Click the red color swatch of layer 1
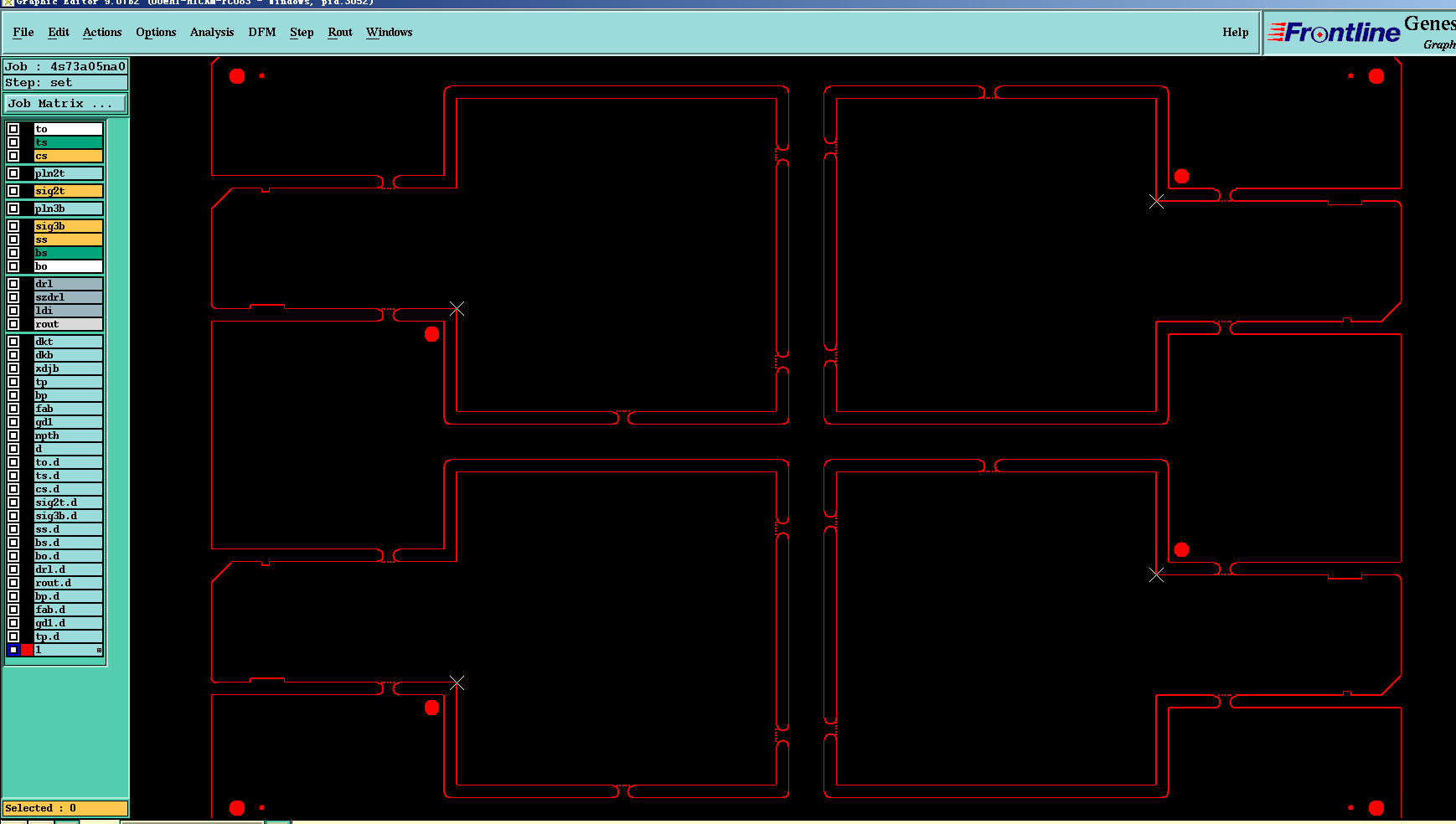1456x824 pixels. pos(27,650)
